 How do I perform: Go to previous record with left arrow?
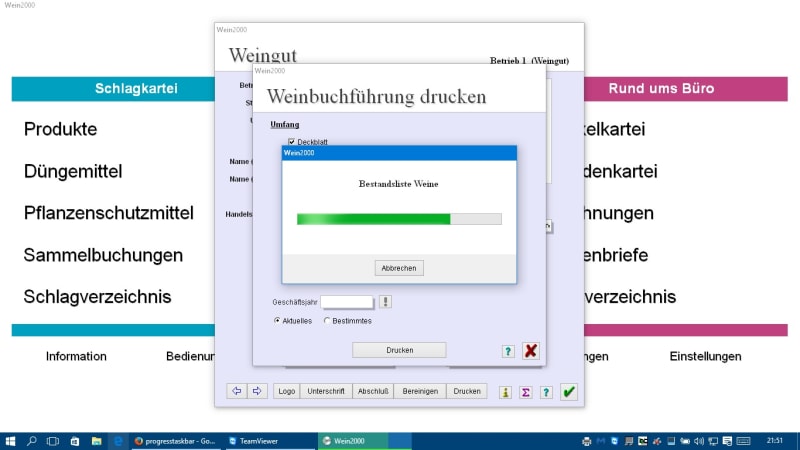tap(237, 391)
